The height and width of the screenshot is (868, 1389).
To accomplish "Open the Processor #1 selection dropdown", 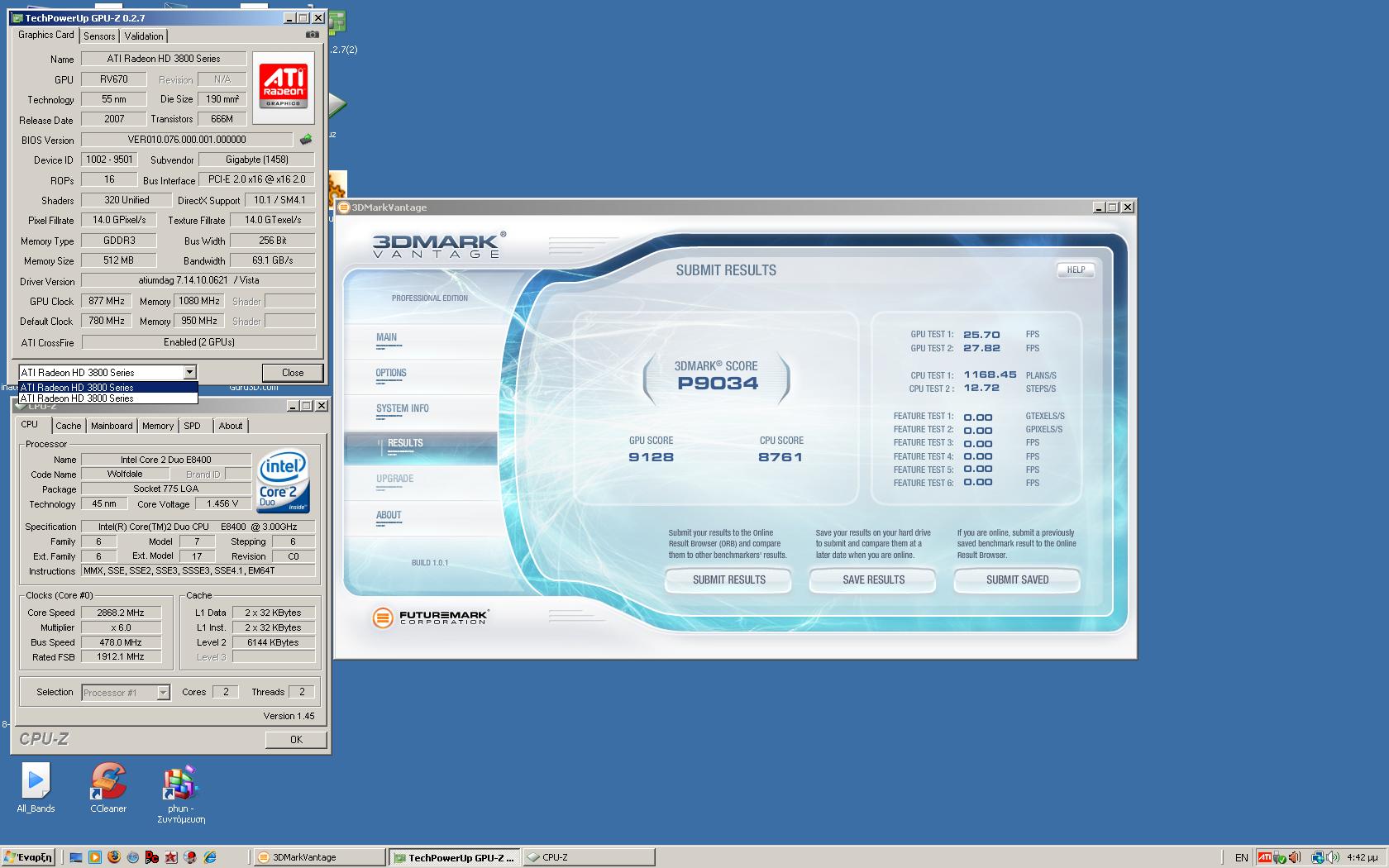I will pyautogui.click(x=163, y=693).
